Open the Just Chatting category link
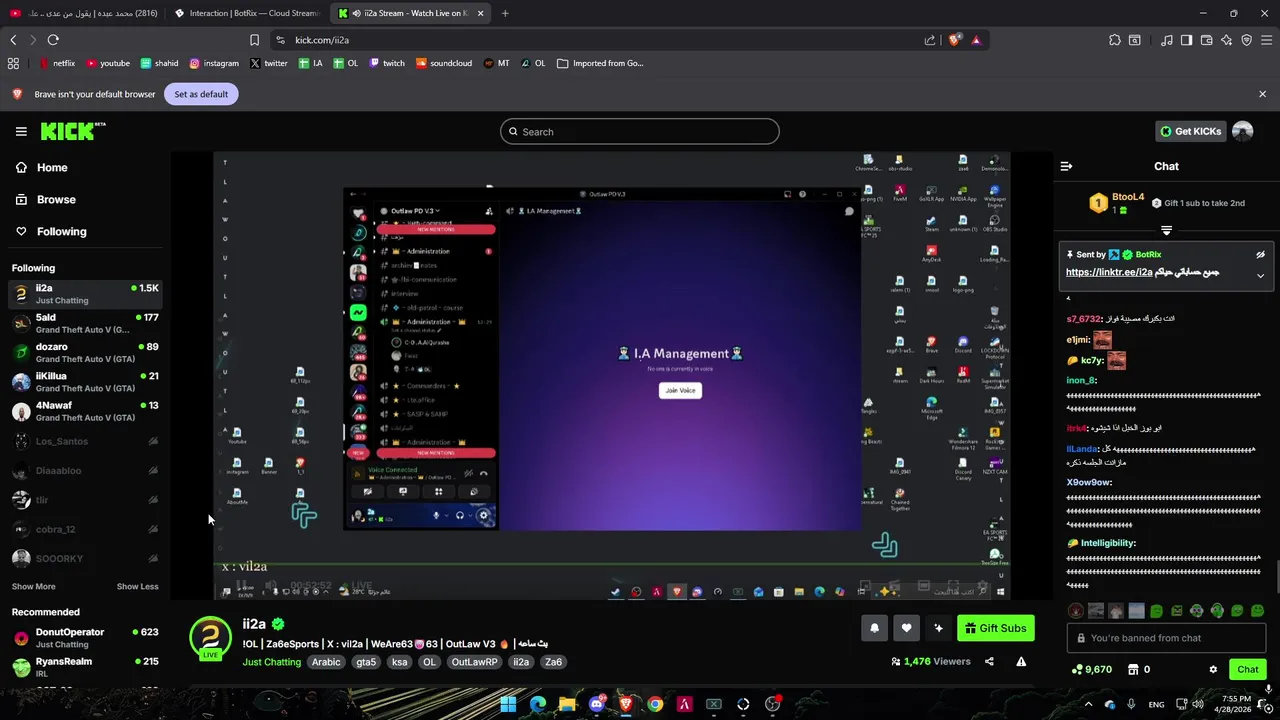Screen dimensions: 1280x720 (x=271, y=662)
